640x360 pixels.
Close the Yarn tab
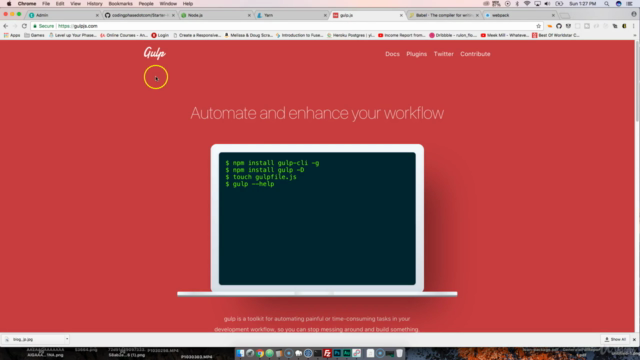(x=325, y=15)
